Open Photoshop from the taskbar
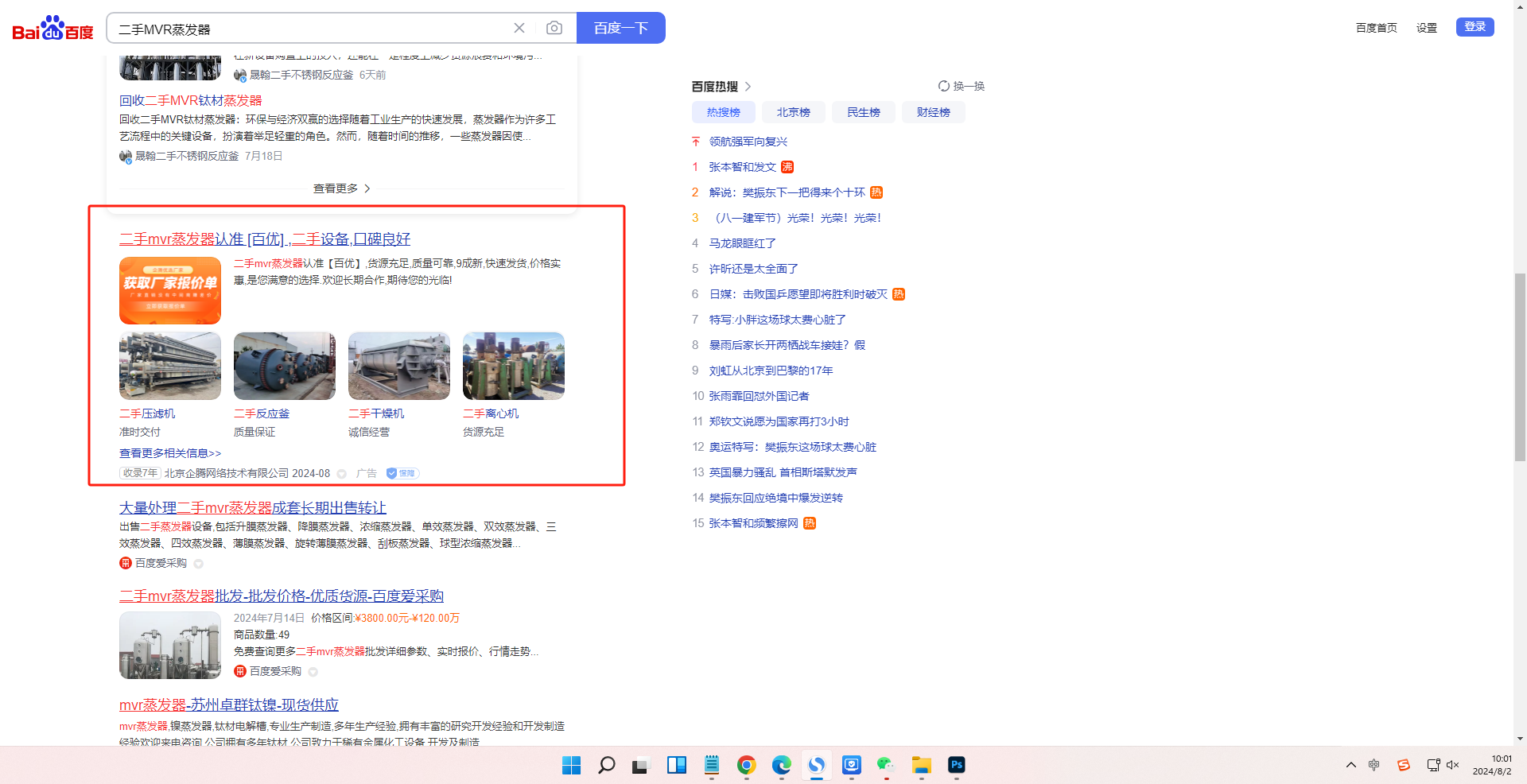The image size is (1527, 784). pyautogui.click(x=956, y=765)
